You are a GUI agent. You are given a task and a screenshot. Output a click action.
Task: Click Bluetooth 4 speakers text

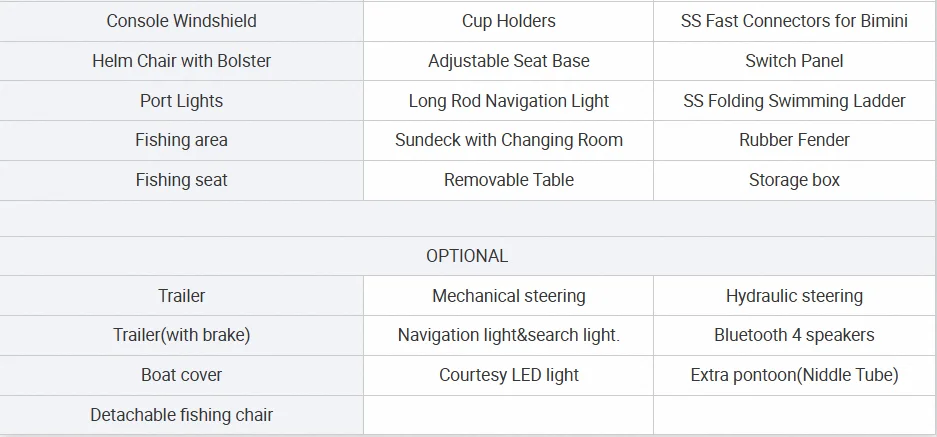794,335
